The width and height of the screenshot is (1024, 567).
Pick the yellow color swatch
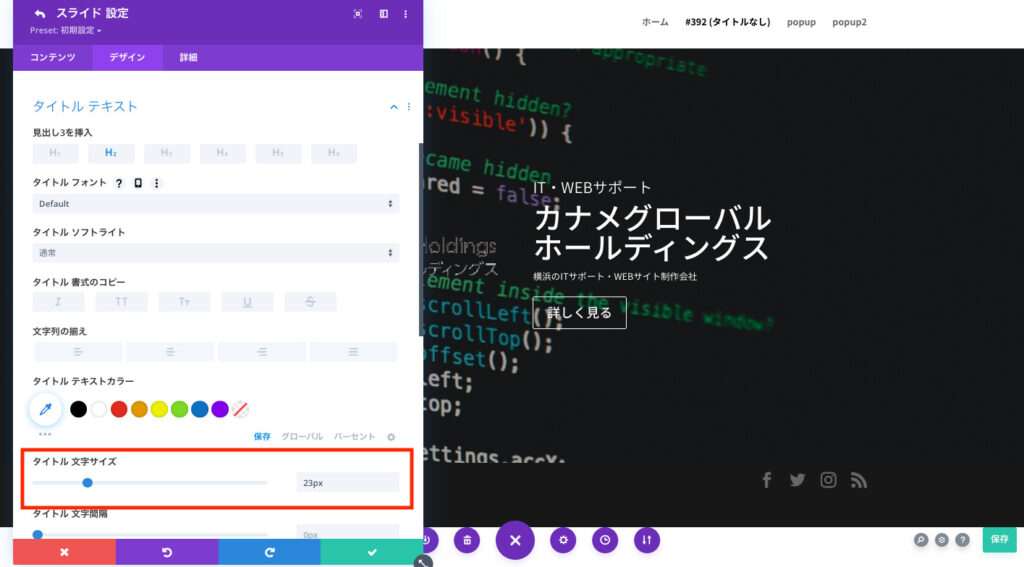click(x=159, y=410)
